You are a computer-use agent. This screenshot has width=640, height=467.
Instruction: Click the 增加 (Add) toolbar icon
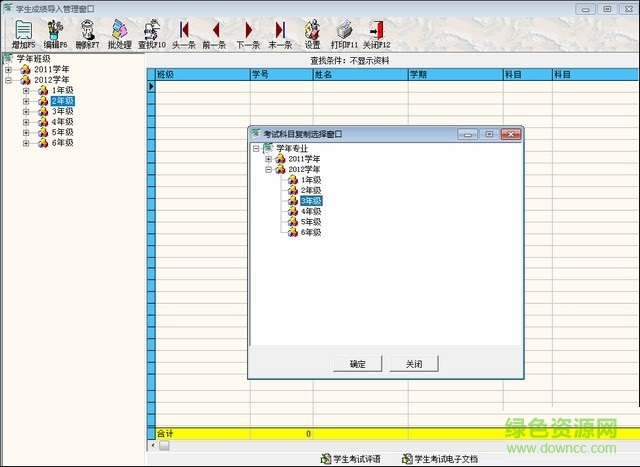(23, 33)
